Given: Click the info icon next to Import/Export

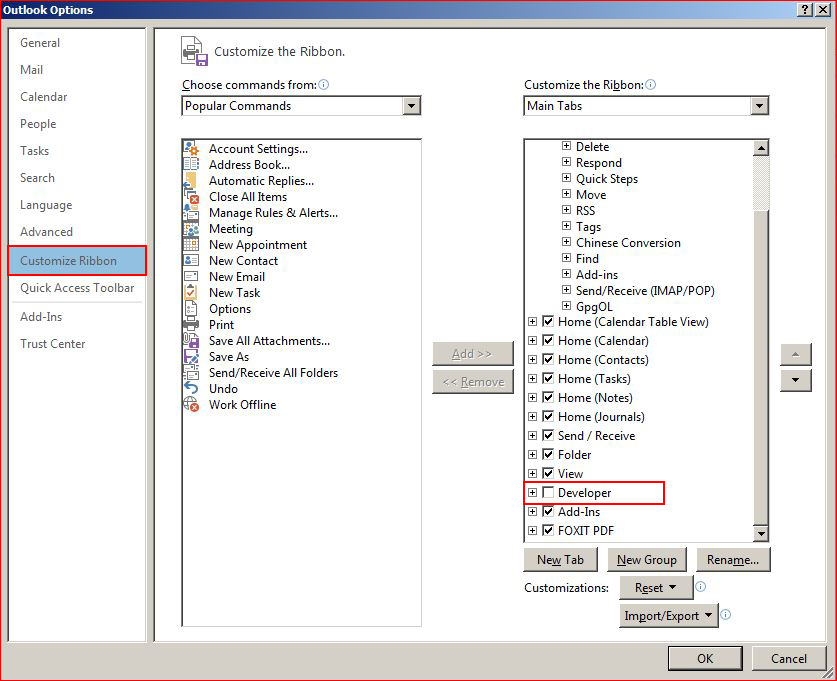Looking at the screenshot, I should 725,614.
